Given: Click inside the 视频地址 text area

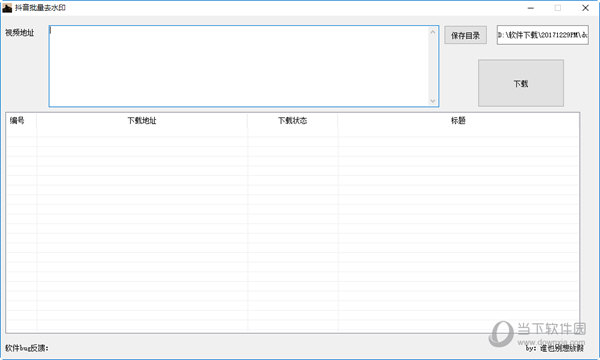Looking at the screenshot, I should (x=239, y=66).
